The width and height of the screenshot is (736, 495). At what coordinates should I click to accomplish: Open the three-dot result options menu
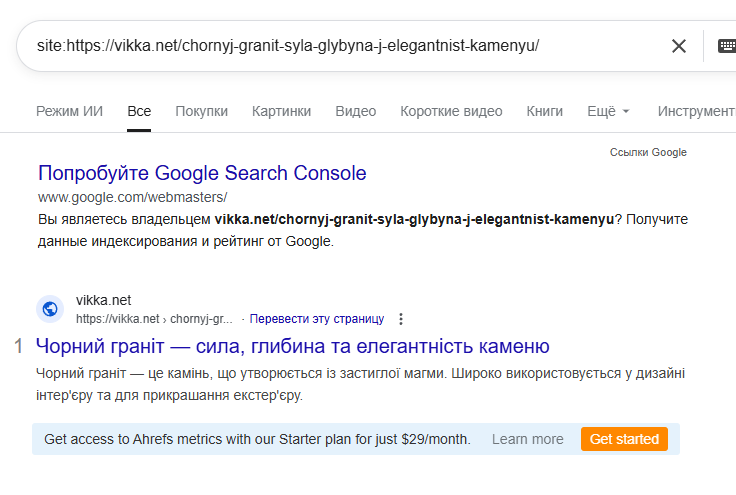[x=401, y=319]
